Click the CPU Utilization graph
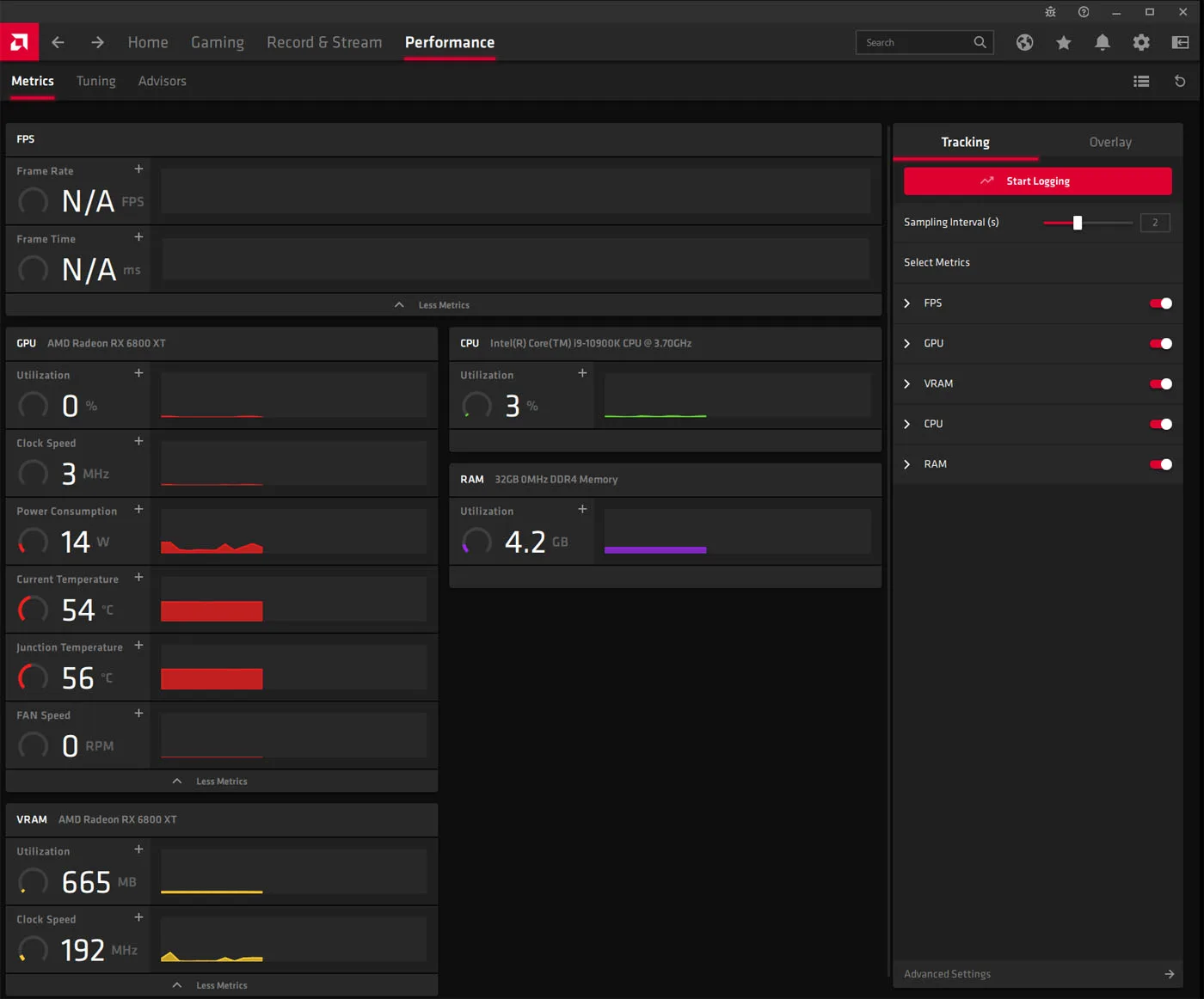Viewport: 1204px width, 999px height. click(737, 395)
